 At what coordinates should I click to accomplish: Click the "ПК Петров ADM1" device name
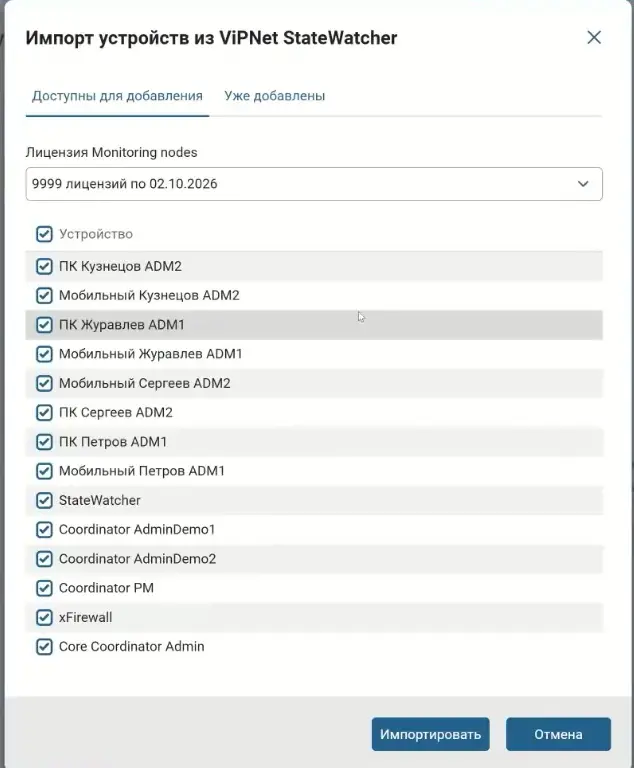[113, 442]
